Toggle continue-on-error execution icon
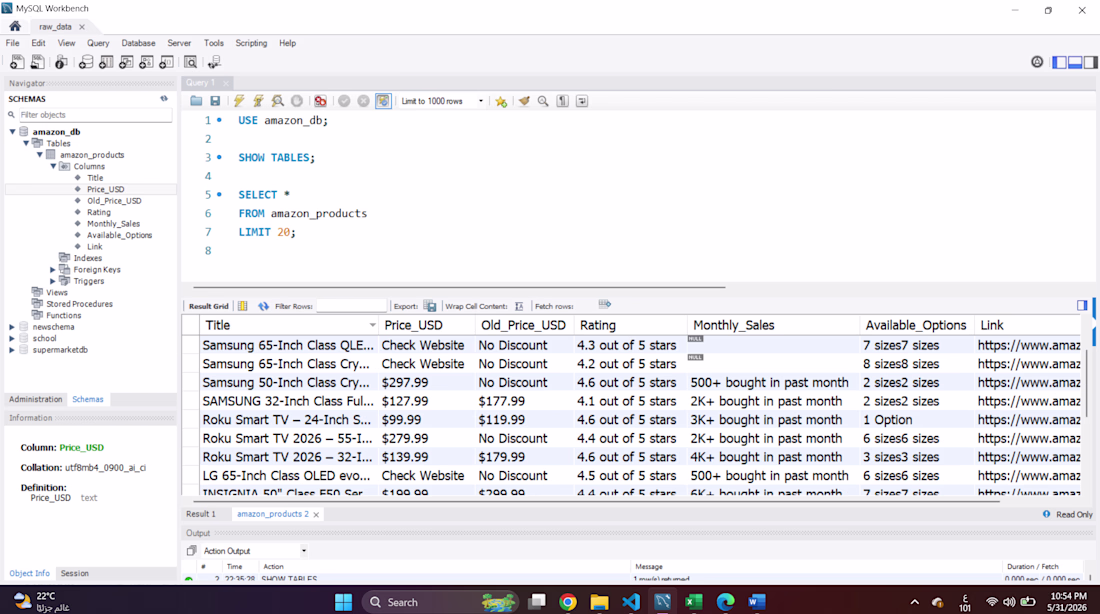 click(321, 101)
